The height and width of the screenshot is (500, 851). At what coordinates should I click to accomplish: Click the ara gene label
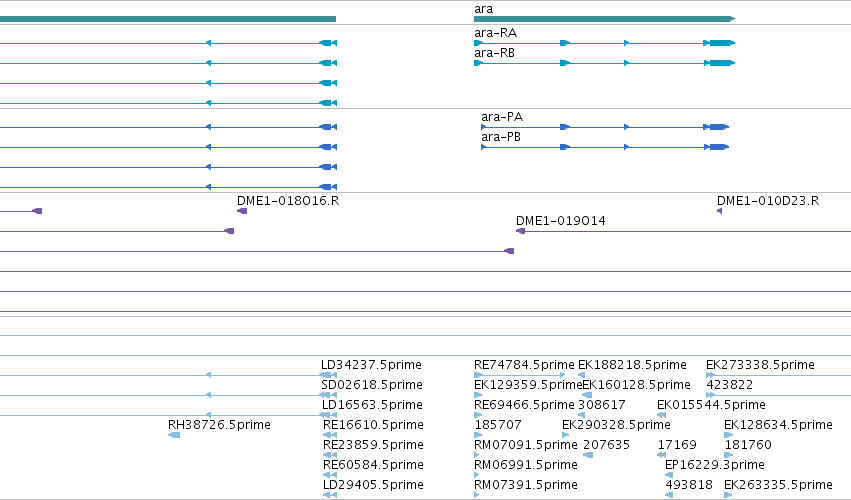[484, 9]
